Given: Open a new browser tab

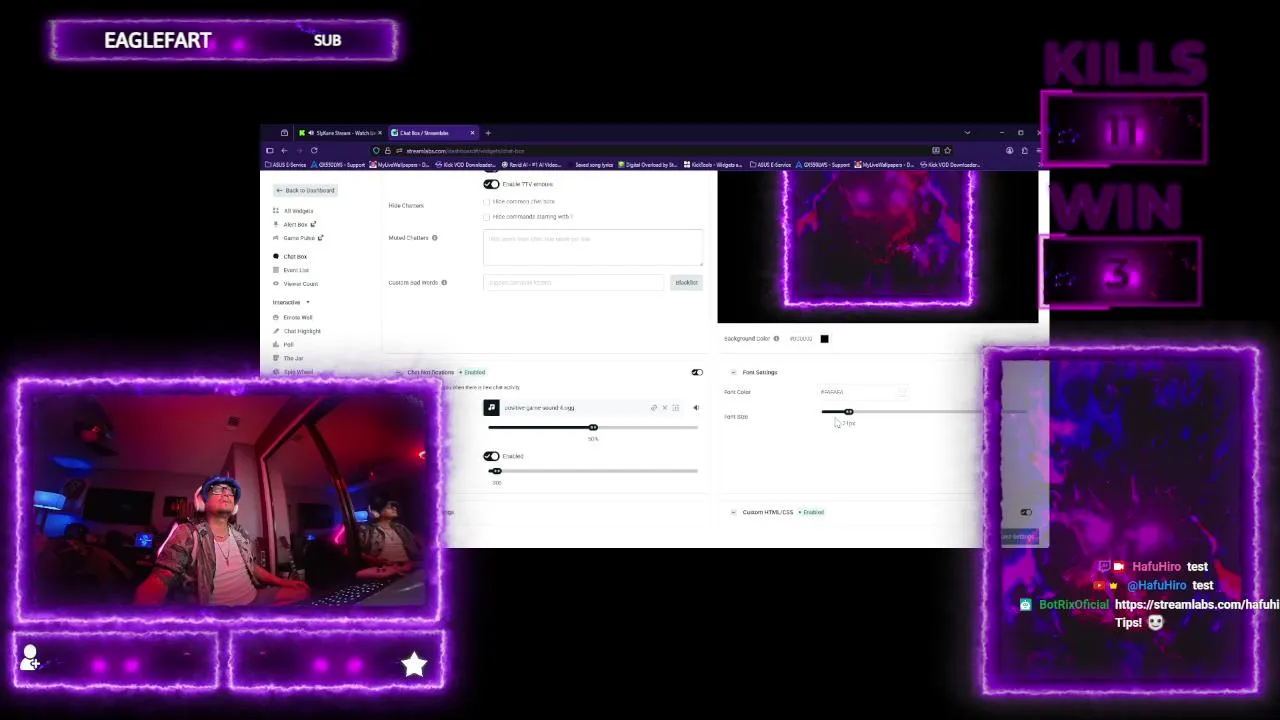Looking at the screenshot, I should point(488,133).
